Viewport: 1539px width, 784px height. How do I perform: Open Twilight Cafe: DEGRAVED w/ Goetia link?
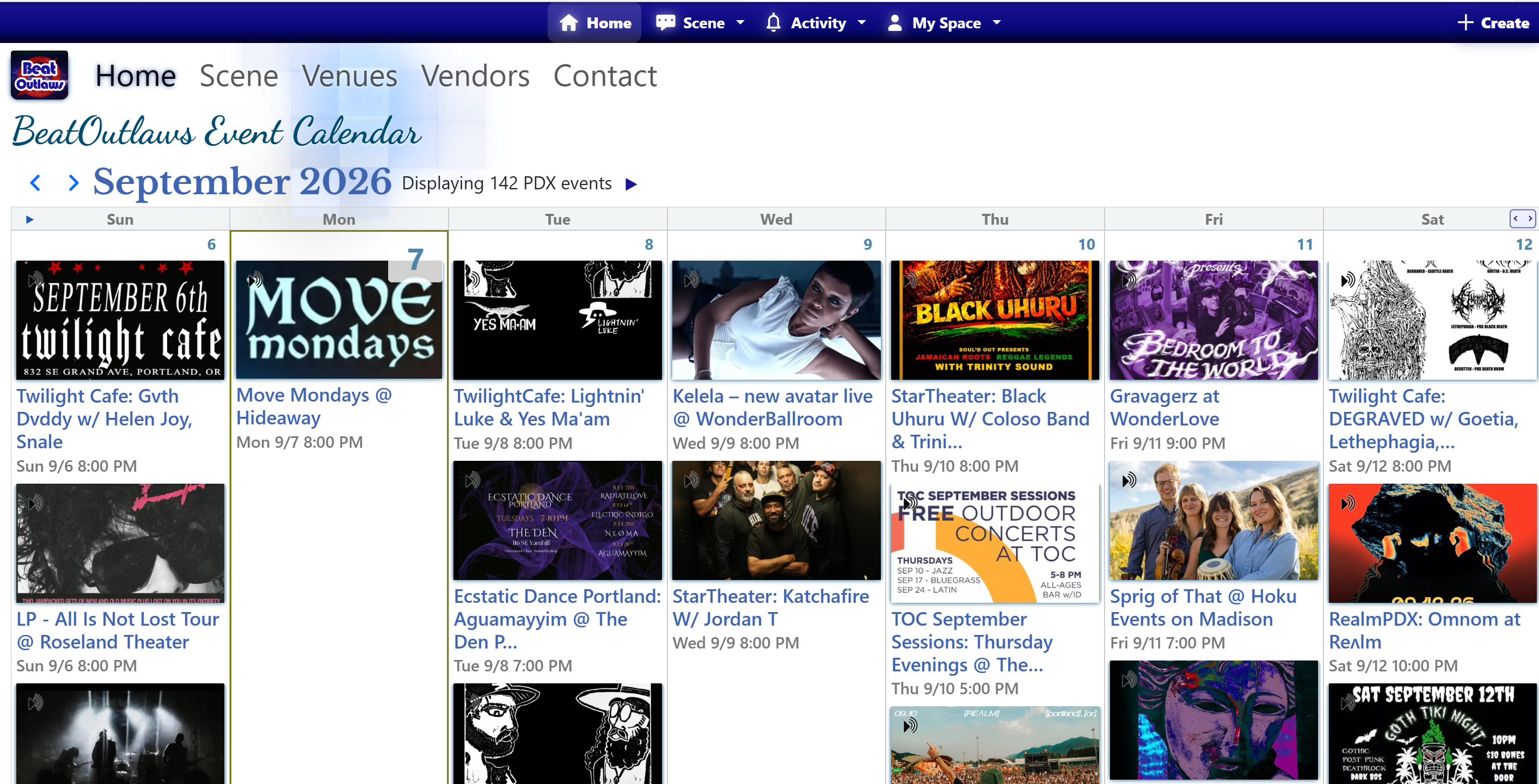(x=1423, y=418)
